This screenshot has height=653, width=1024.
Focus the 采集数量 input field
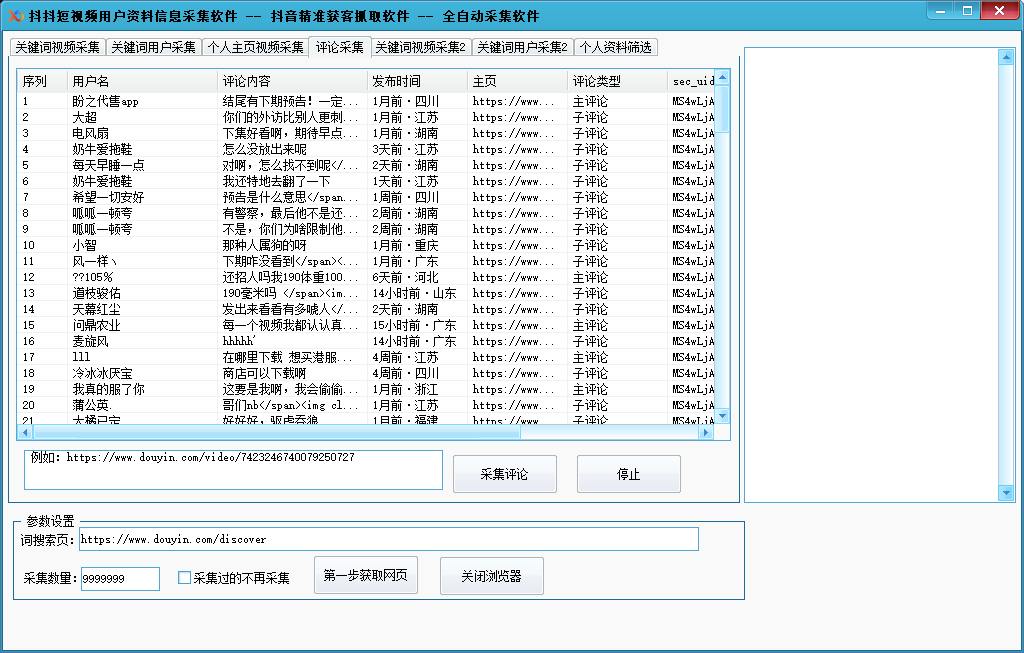pos(120,579)
